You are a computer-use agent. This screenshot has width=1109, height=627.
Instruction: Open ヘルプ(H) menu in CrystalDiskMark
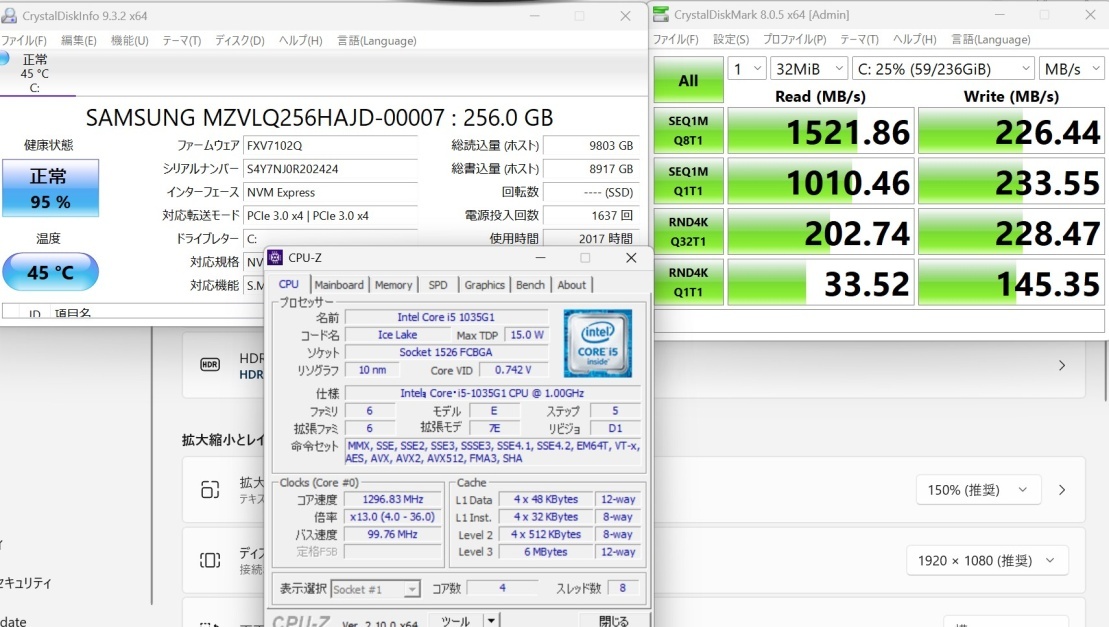click(x=915, y=39)
